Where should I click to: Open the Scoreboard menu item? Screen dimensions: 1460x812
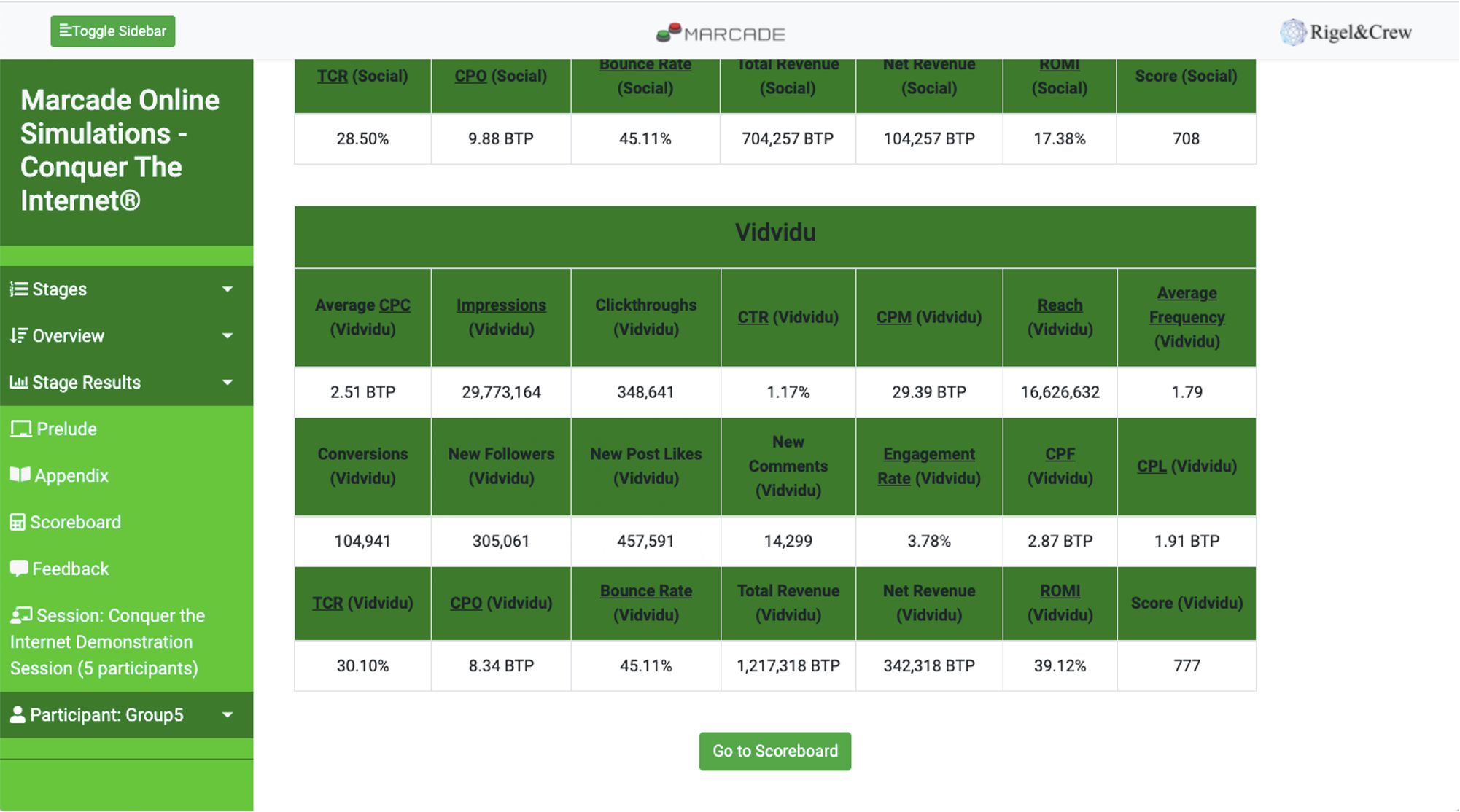[x=75, y=523]
